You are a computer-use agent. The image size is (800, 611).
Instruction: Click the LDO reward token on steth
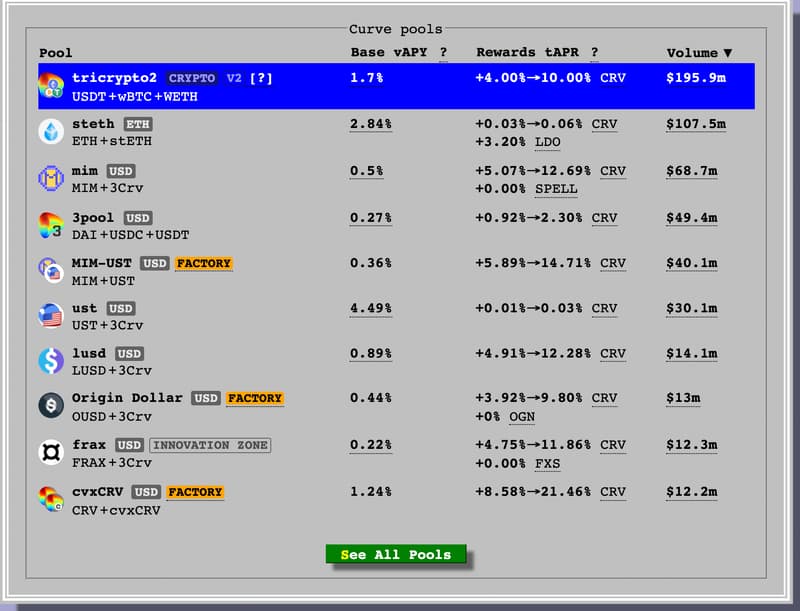(x=548, y=143)
